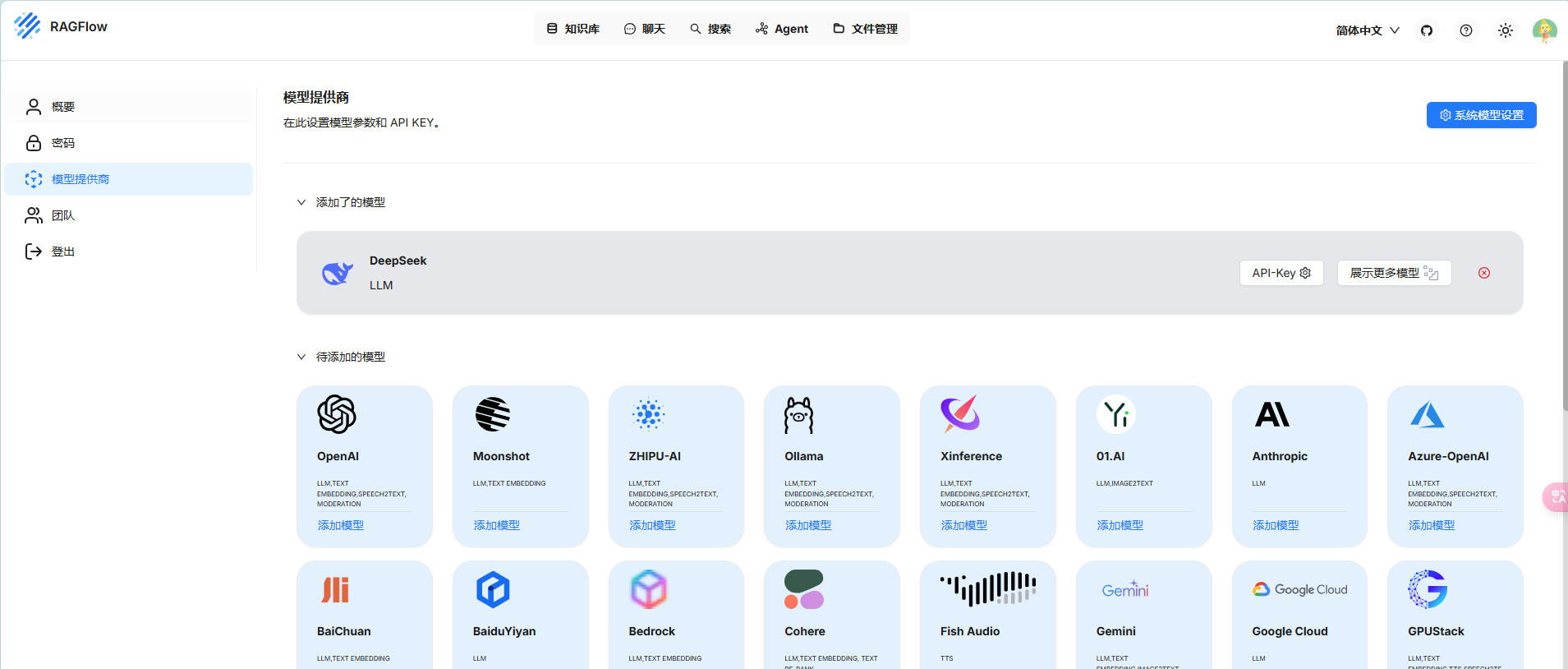
Task: Select the Agent tab
Action: pos(782,29)
